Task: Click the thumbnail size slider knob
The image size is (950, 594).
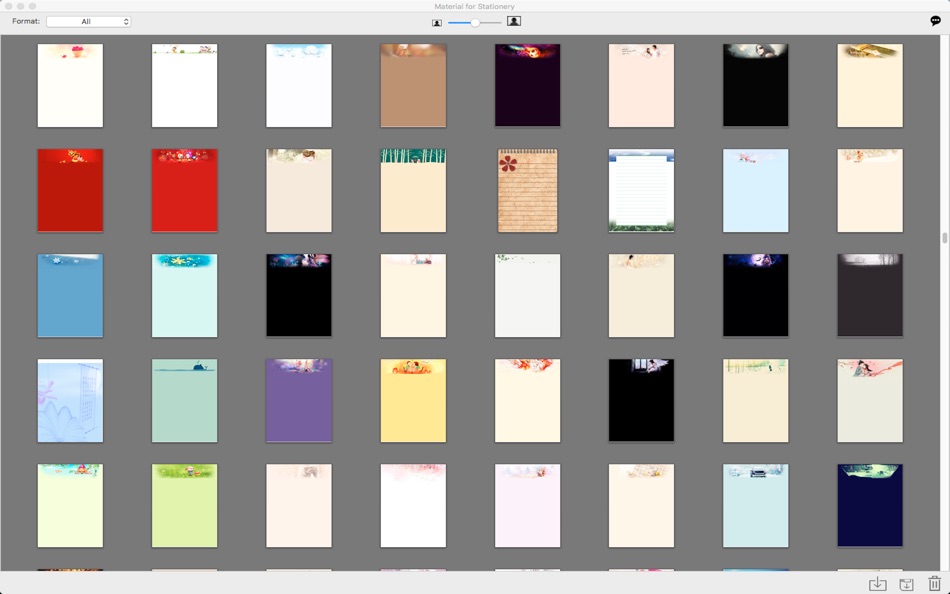Action: (475, 22)
